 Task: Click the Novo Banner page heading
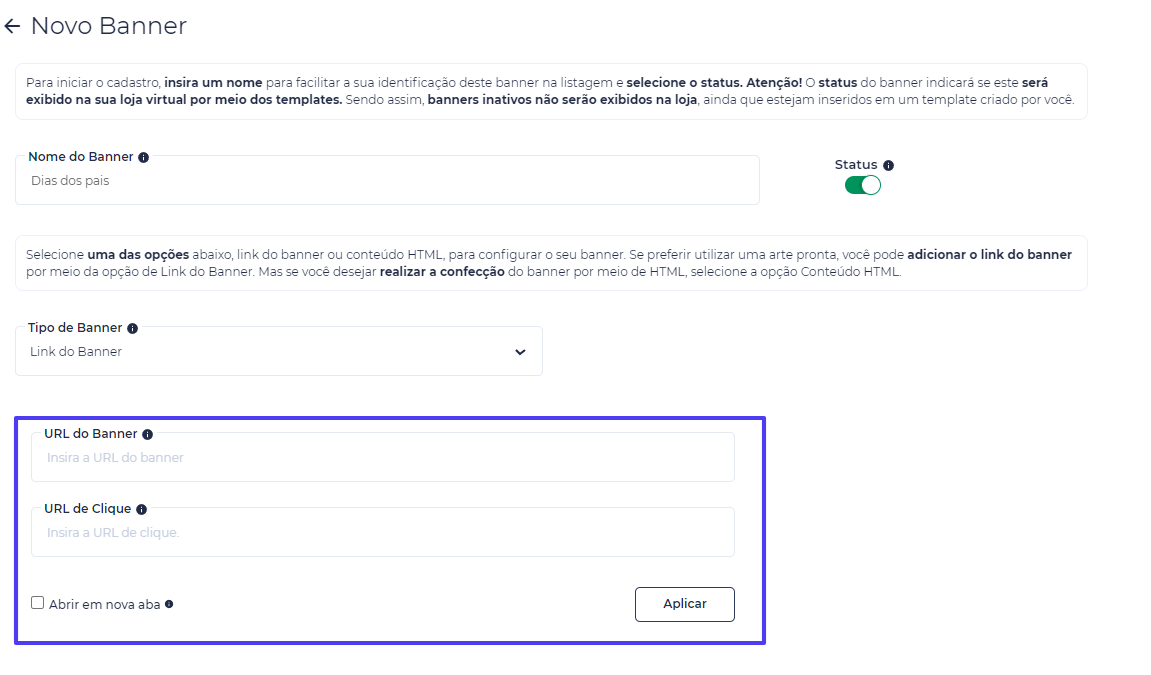109,26
